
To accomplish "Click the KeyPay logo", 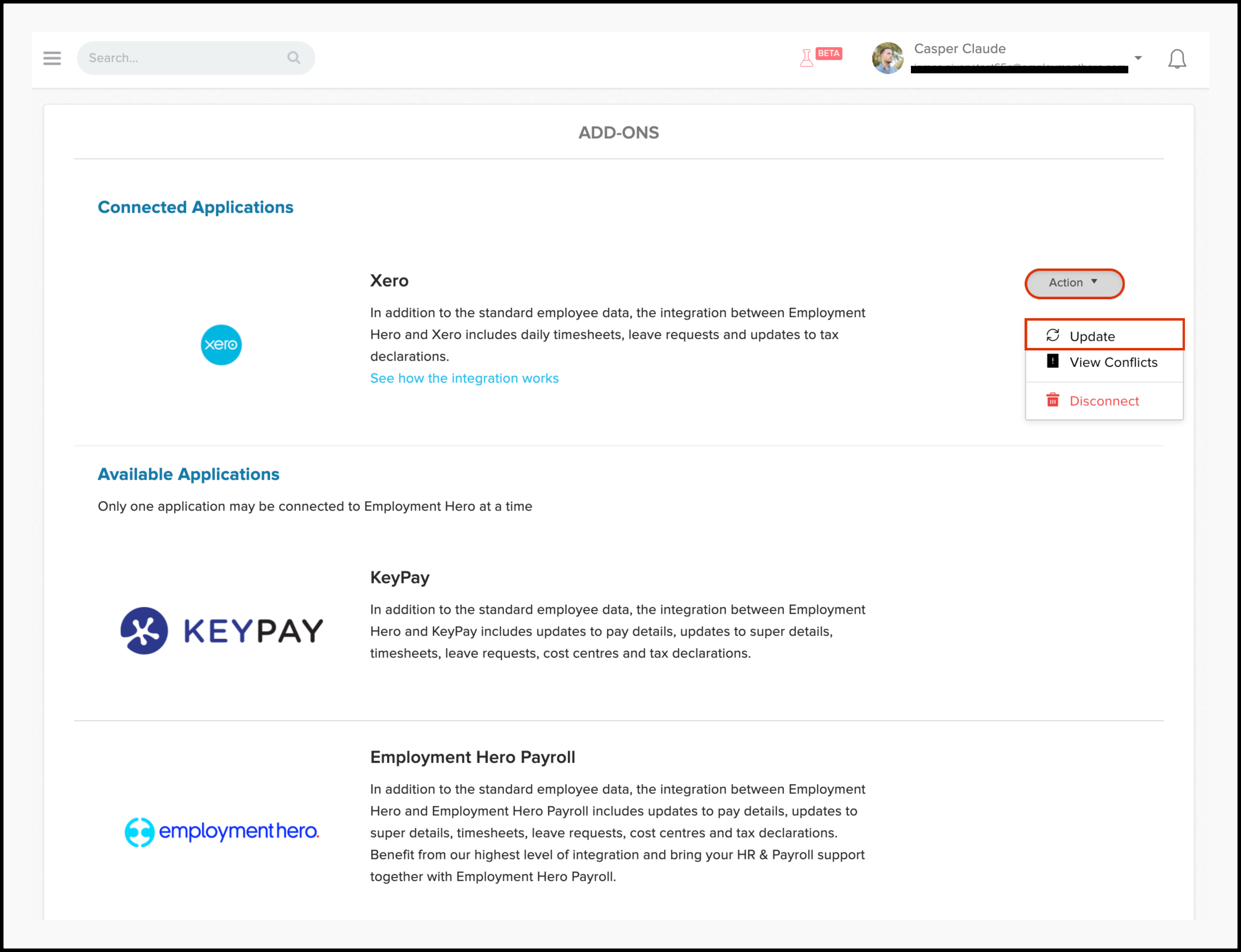I will pyautogui.click(x=221, y=631).
